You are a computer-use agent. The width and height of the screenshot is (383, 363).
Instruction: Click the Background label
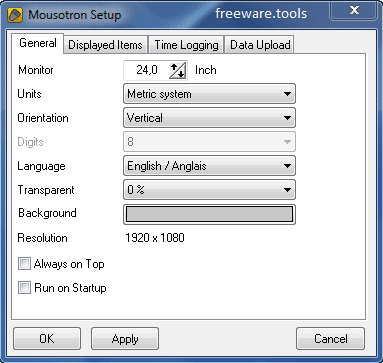tap(47, 213)
